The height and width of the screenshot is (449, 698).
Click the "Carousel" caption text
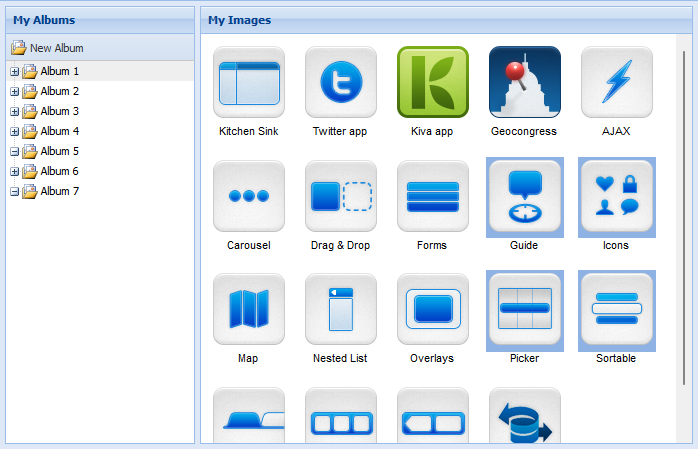pos(248,245)
